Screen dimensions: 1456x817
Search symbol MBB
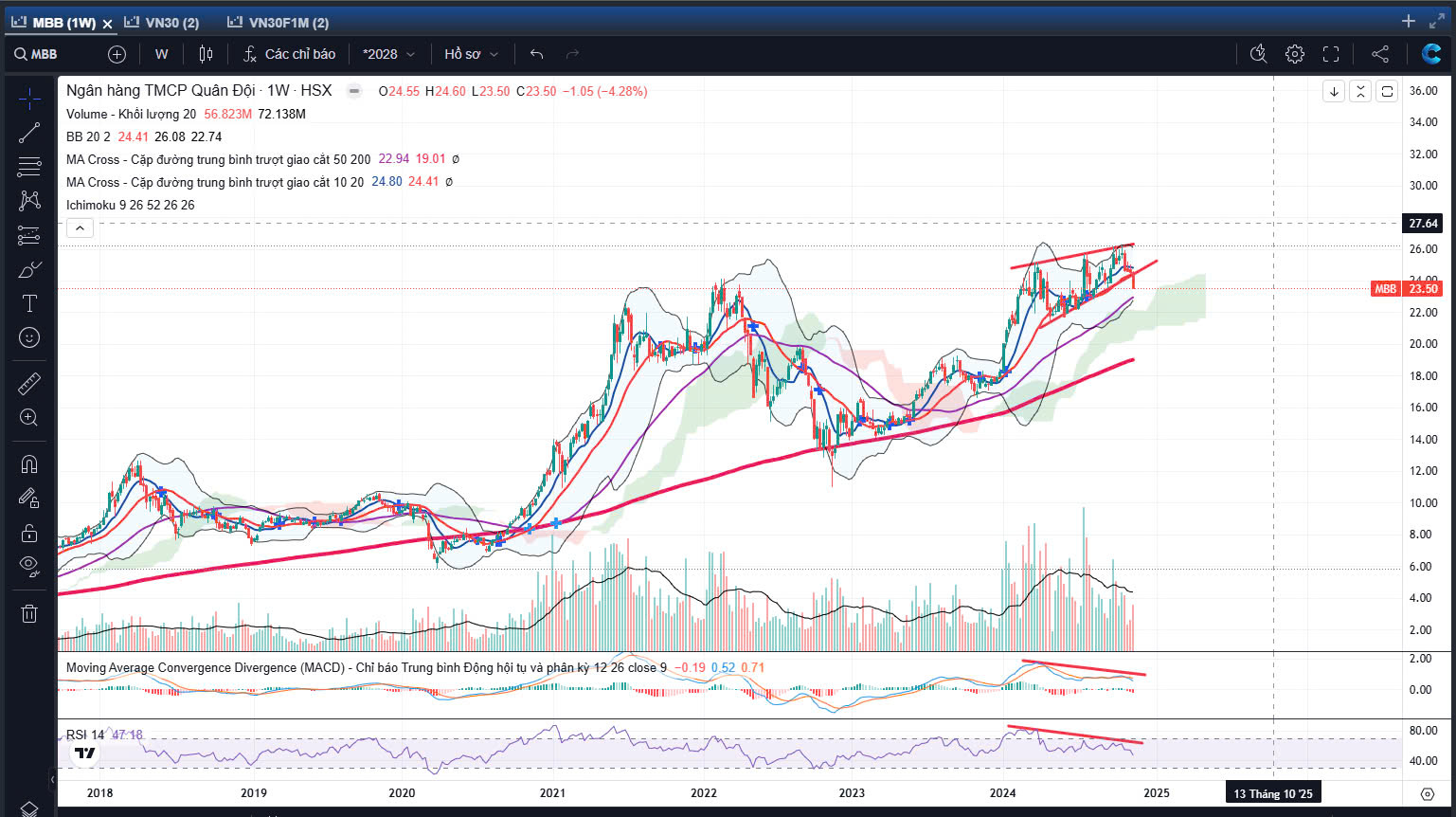(x=36, y=54)
